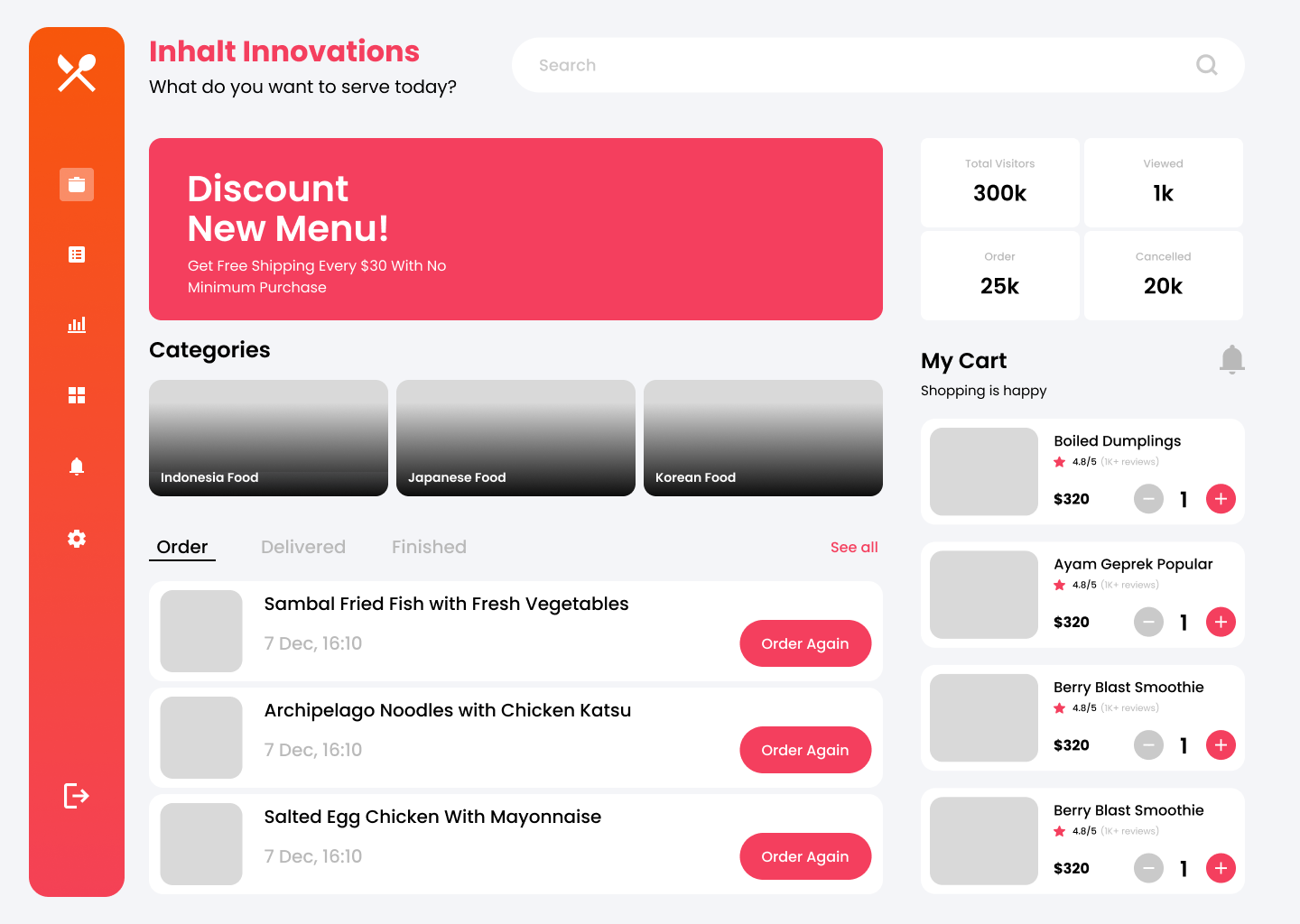The width and height of the screenshot is (1300, 924).
Task: Click Order Again for Sambal Fried Fish
Action: click(x=805, y=643)
